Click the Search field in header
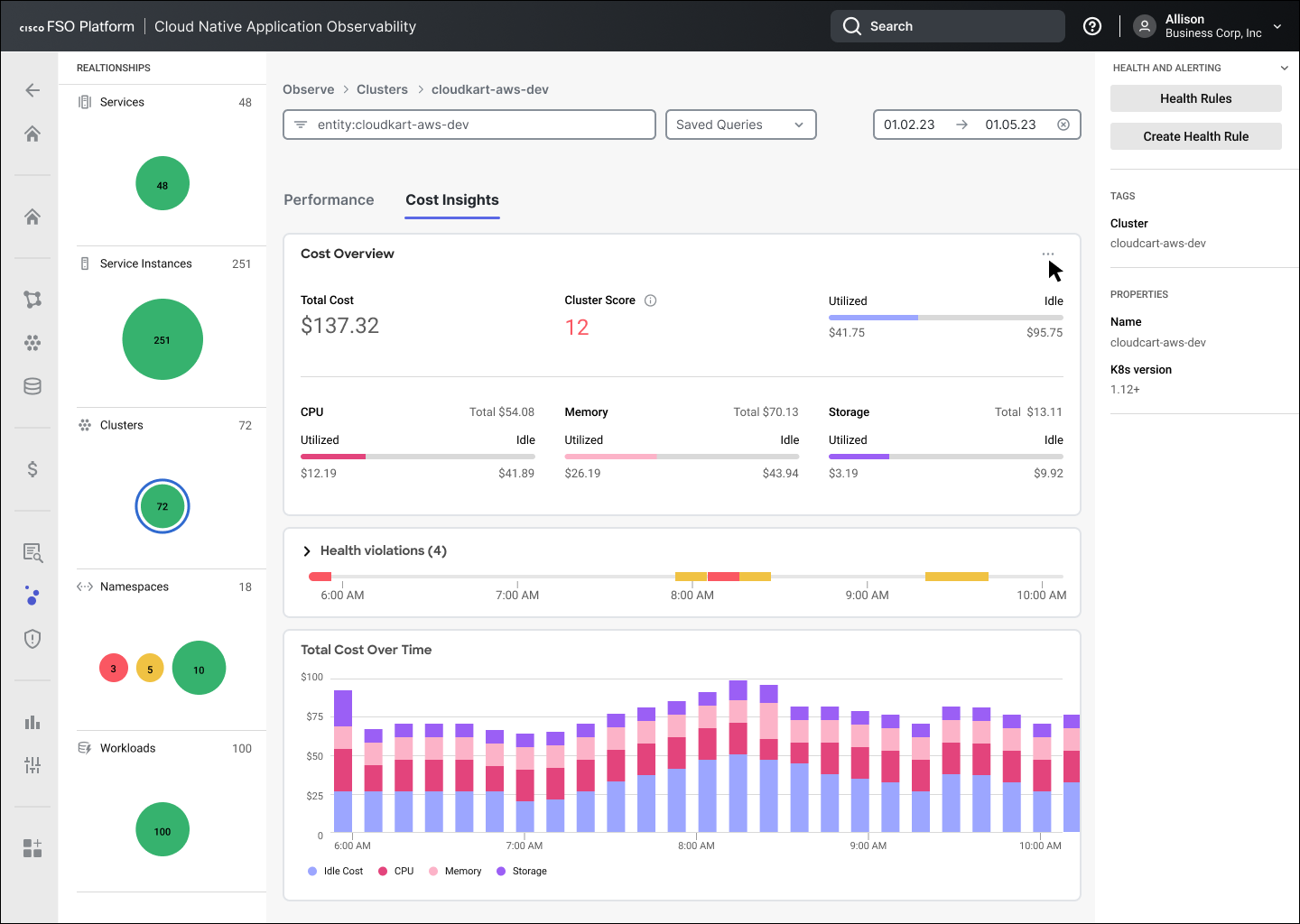The width and height of the screenshot is (1300, 924). tap(948, 26)
